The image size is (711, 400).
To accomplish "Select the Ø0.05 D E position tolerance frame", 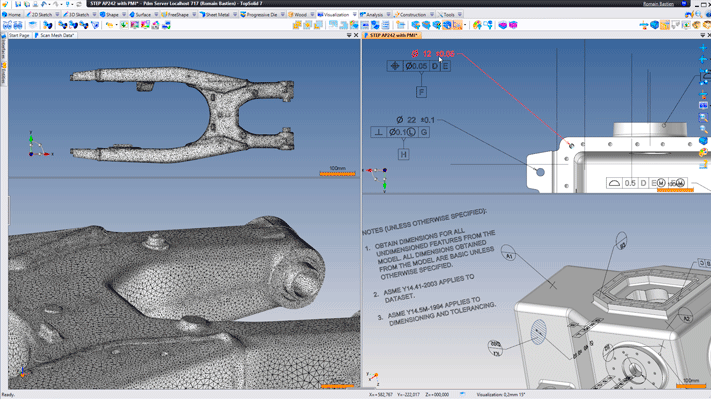I will click(x=419, y=66).
